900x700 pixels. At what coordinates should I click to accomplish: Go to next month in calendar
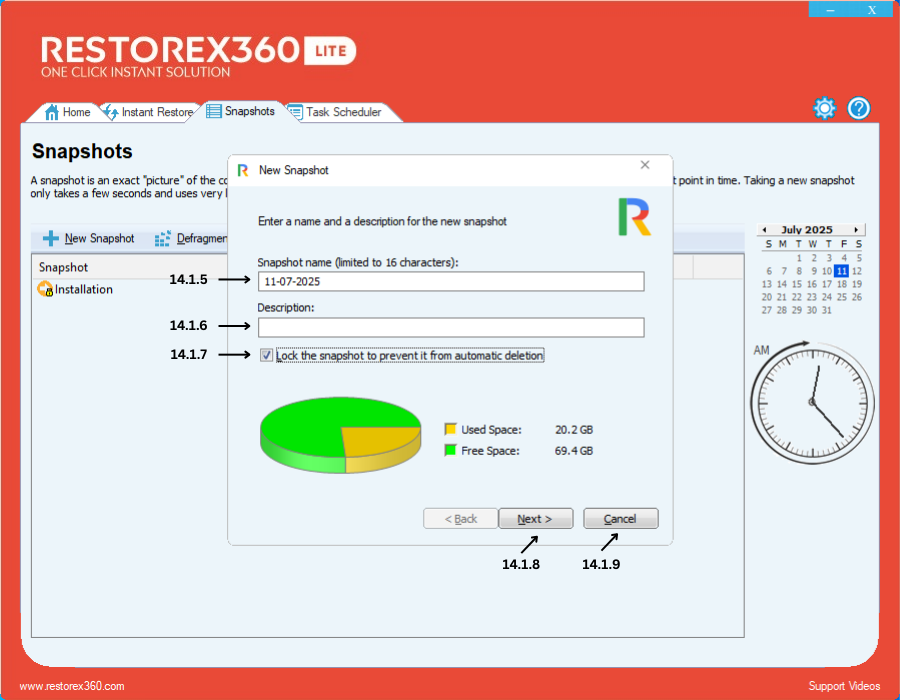pyautogui.click(x=856, y=230)
